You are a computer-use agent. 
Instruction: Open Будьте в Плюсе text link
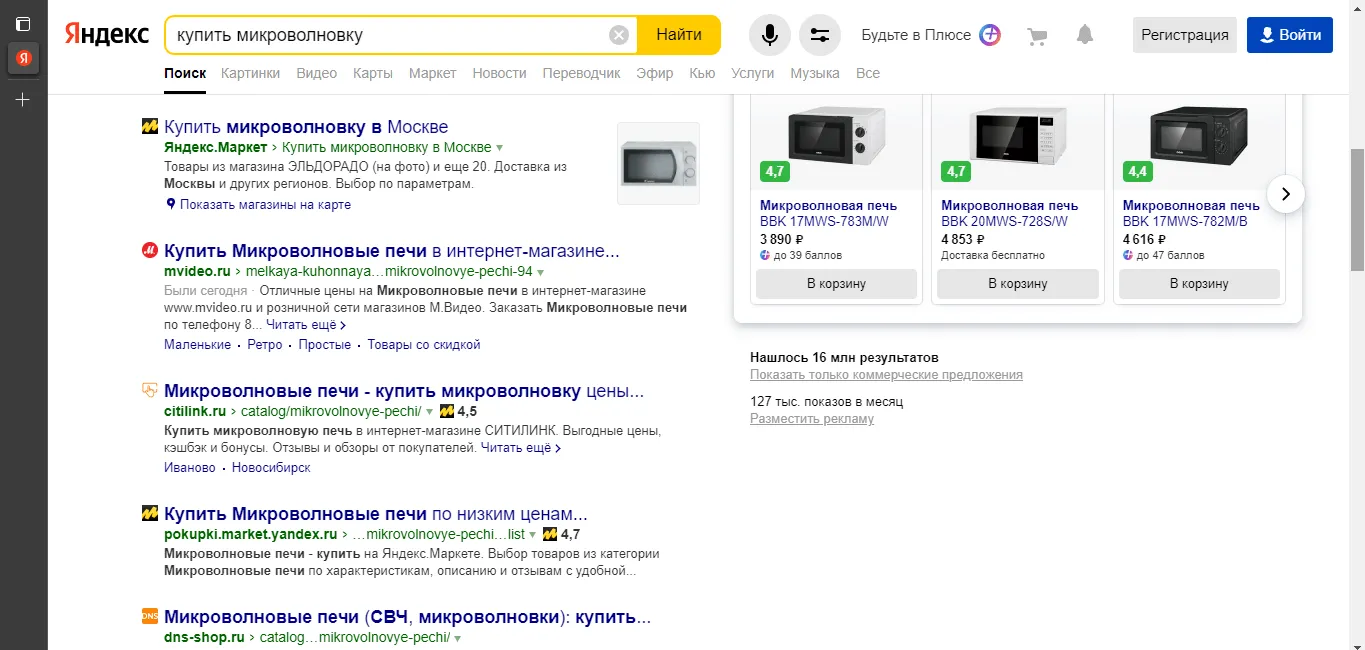click(916, 35)
